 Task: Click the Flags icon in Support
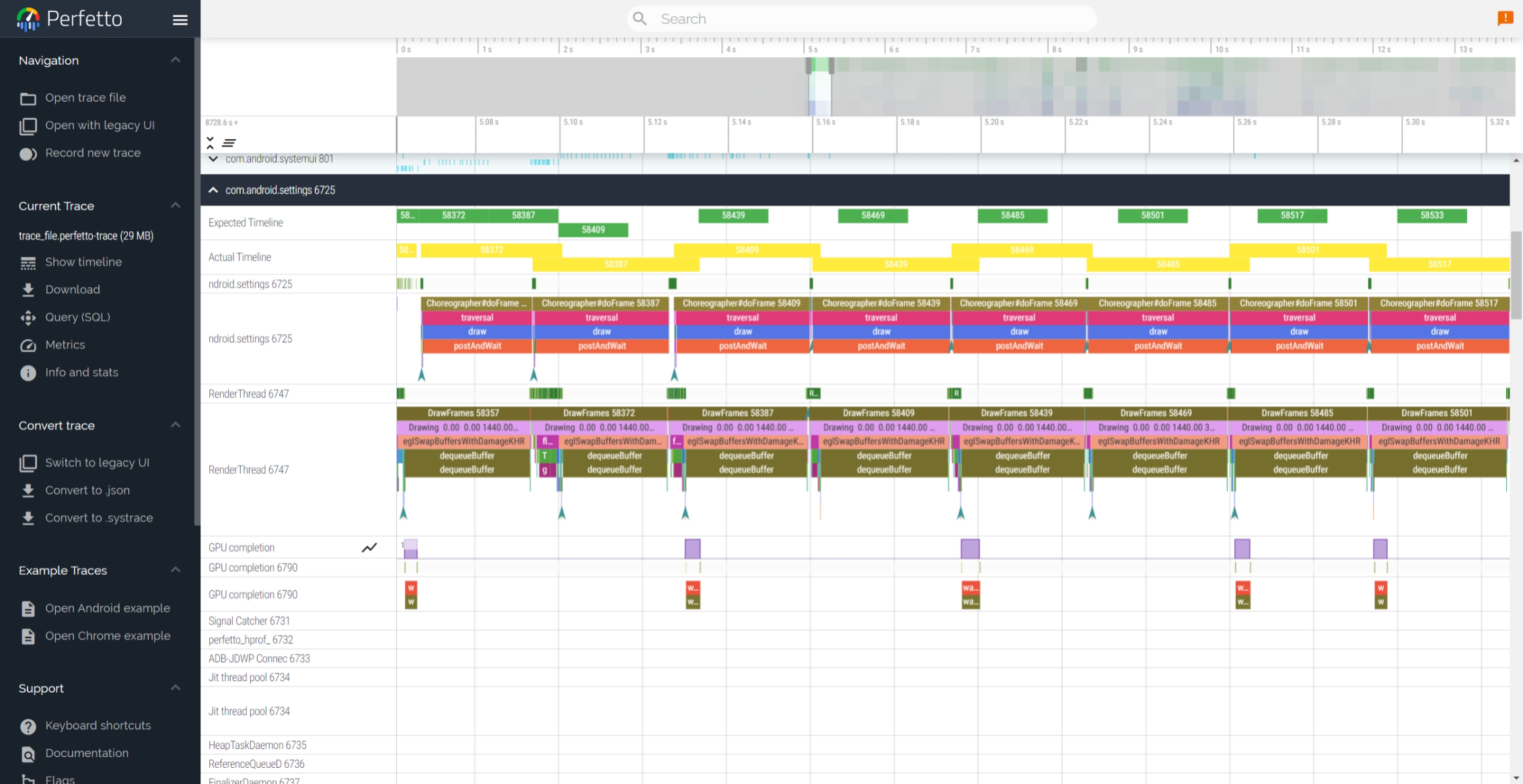[x=28, y=779]
